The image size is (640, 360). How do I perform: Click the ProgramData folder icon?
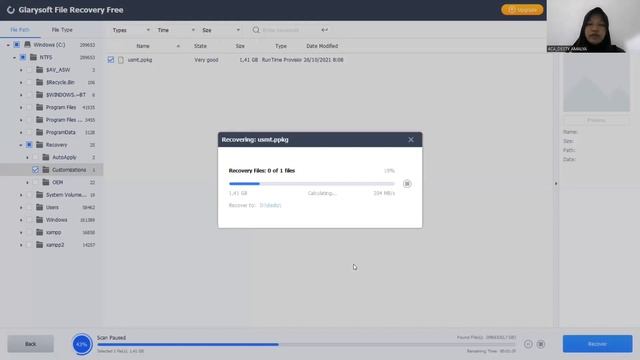coord(40,132)
